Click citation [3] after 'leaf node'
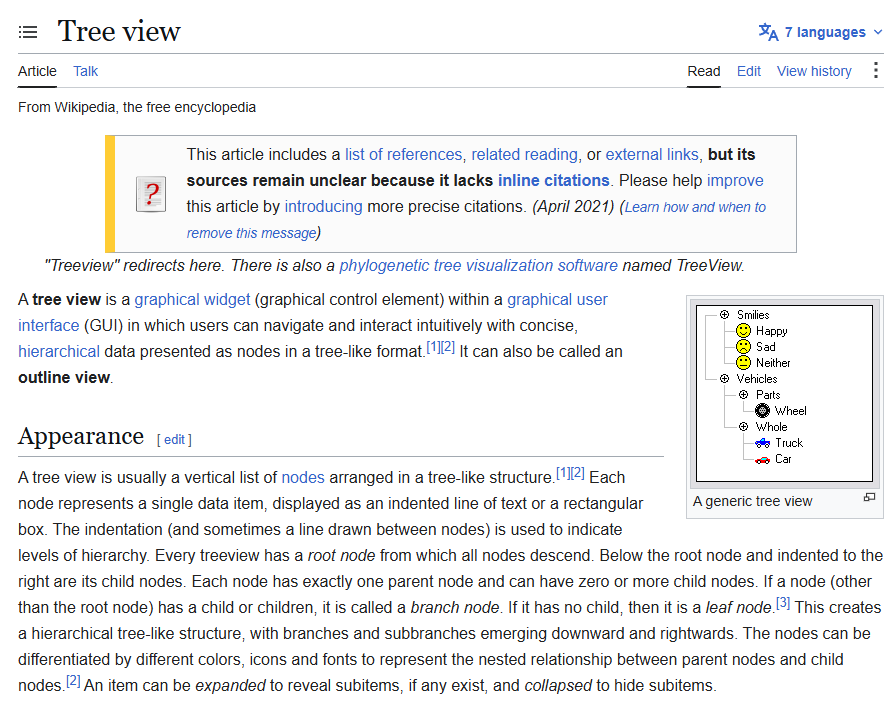896x714 pixels. coord(783,603)
